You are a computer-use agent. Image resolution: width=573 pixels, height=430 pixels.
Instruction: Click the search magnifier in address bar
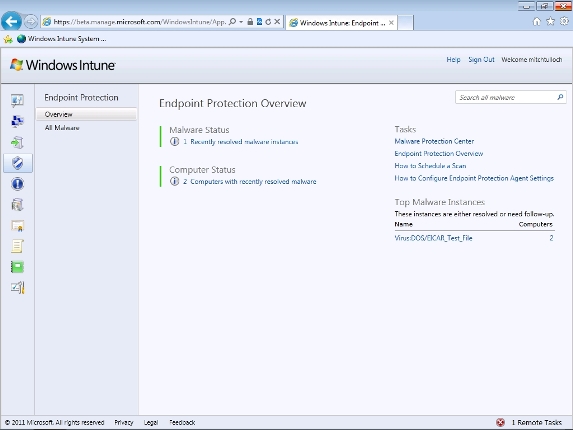click(x=232, y=22)
